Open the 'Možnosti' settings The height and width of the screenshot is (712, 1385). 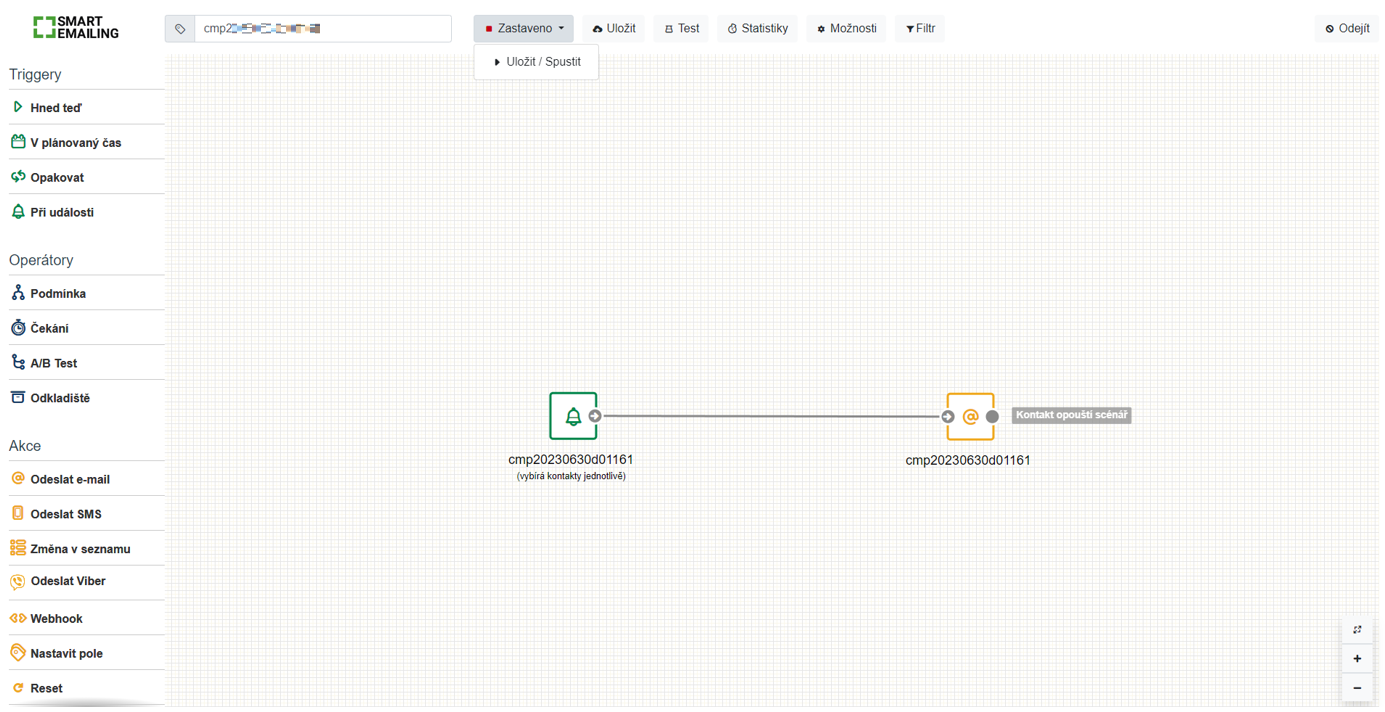click(x=846, y=28)
